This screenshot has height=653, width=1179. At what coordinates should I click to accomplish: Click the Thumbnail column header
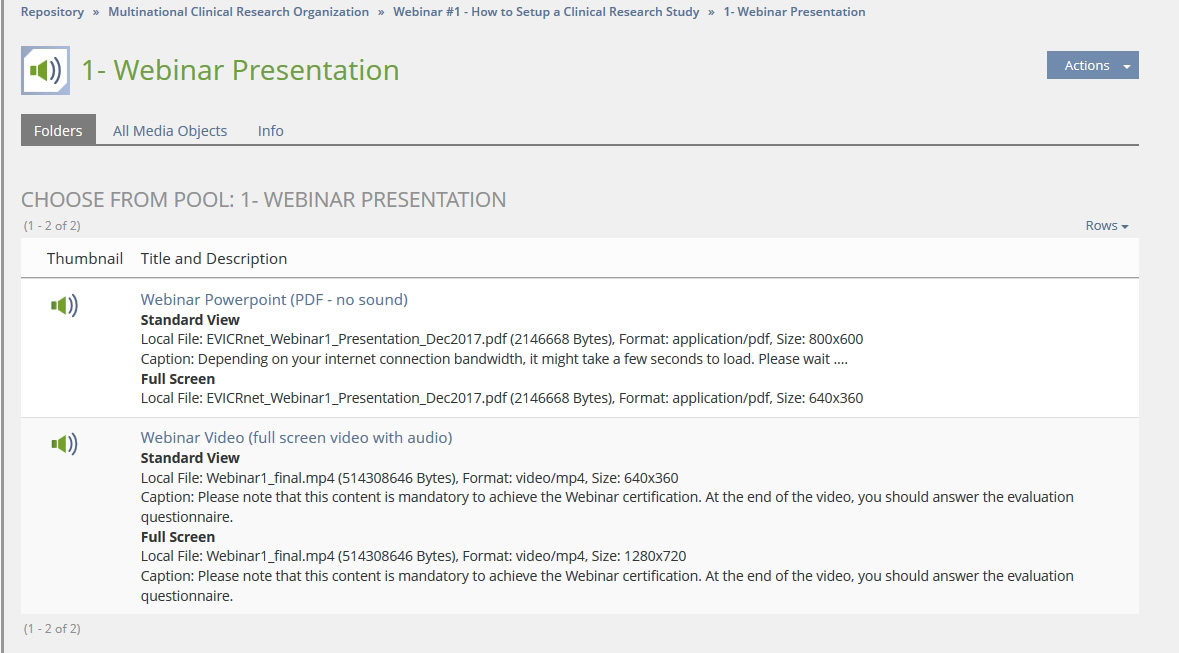pos(84,259)
